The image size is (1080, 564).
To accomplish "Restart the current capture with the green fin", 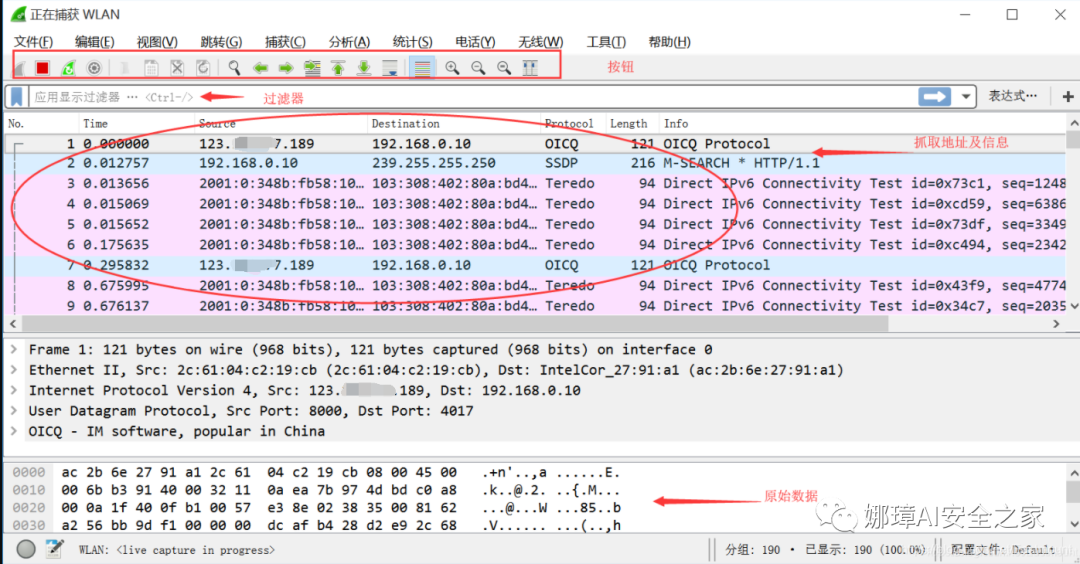I will pos(68,67).
